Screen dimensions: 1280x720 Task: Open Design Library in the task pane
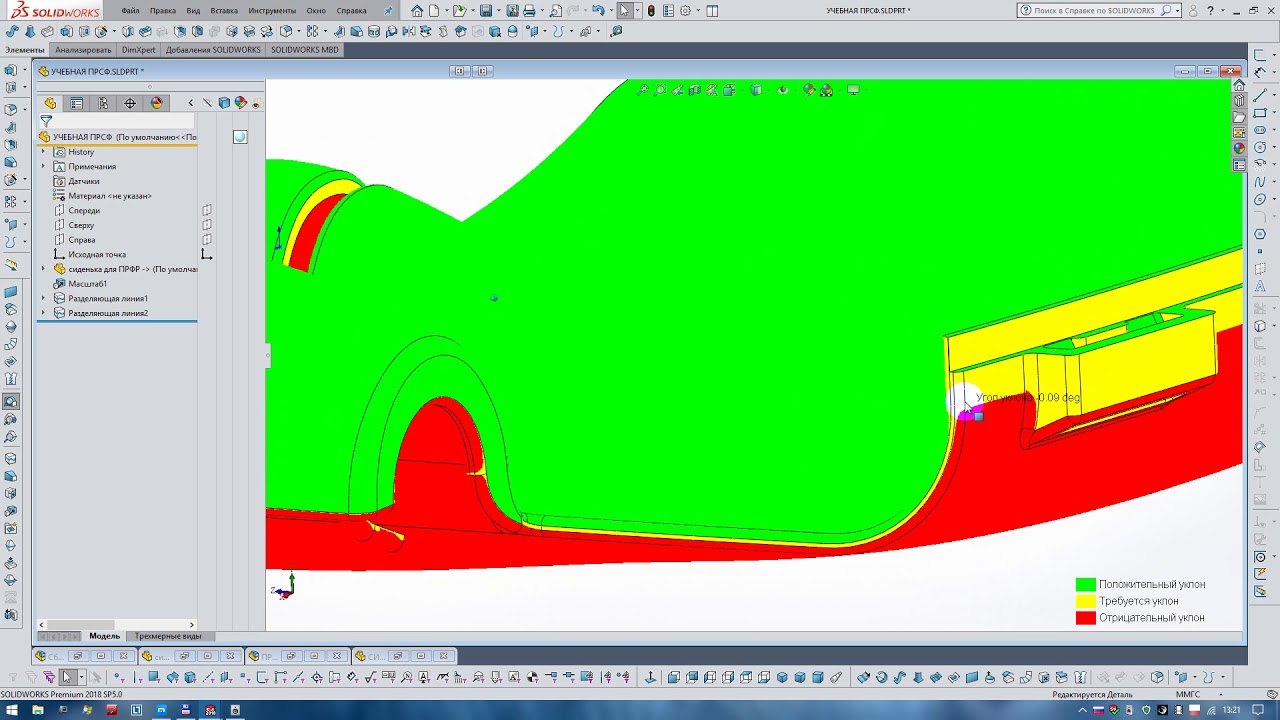pyautogui.click(x=1240, y=101)
